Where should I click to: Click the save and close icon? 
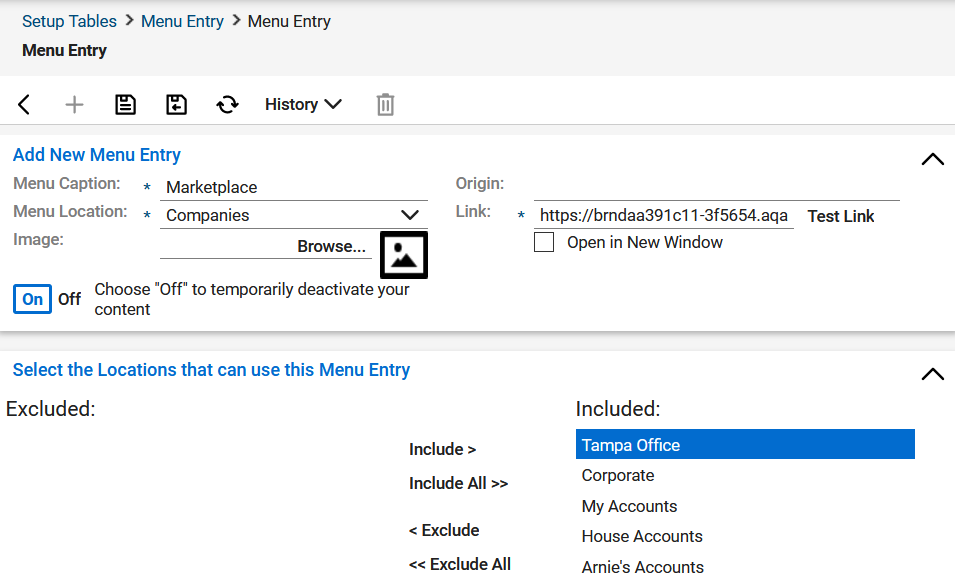click(x=177, y=105)
